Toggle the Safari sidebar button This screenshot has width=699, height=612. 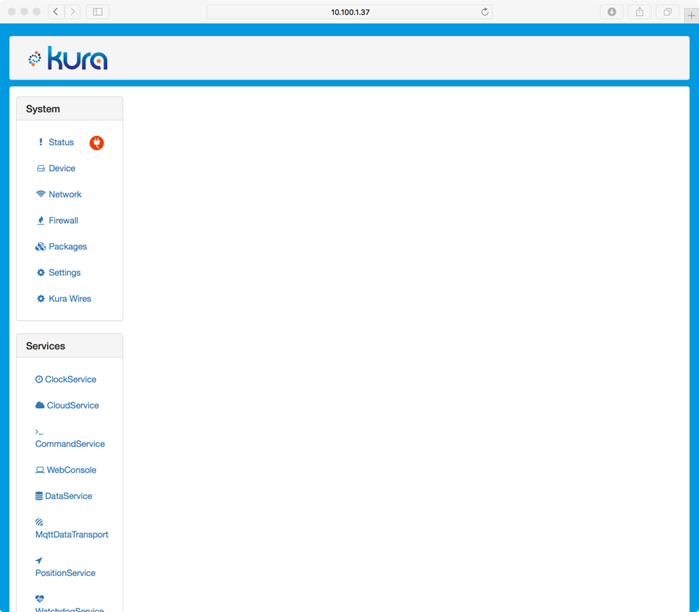98,12
